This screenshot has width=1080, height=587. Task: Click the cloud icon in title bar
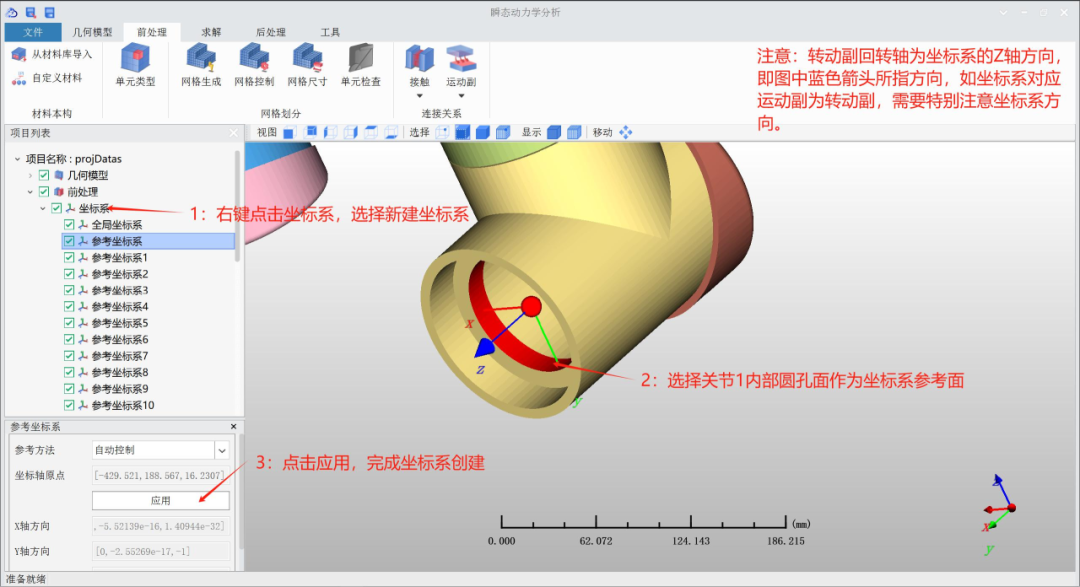pos(12,12)
